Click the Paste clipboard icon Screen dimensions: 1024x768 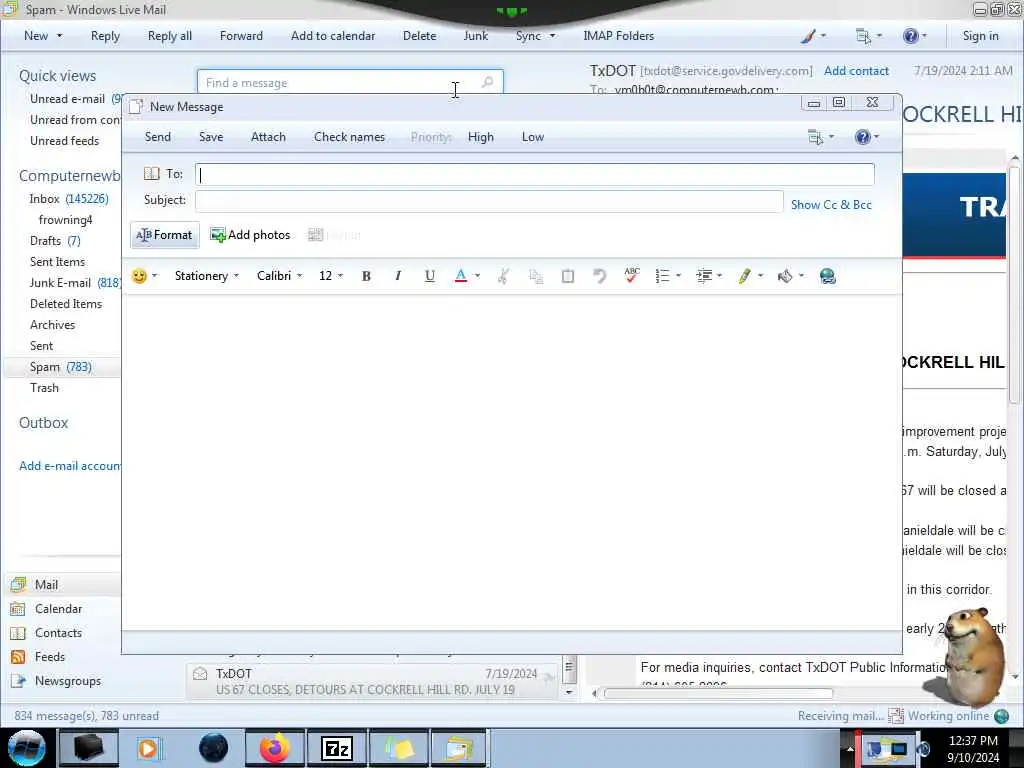click(x=568, y=276)
